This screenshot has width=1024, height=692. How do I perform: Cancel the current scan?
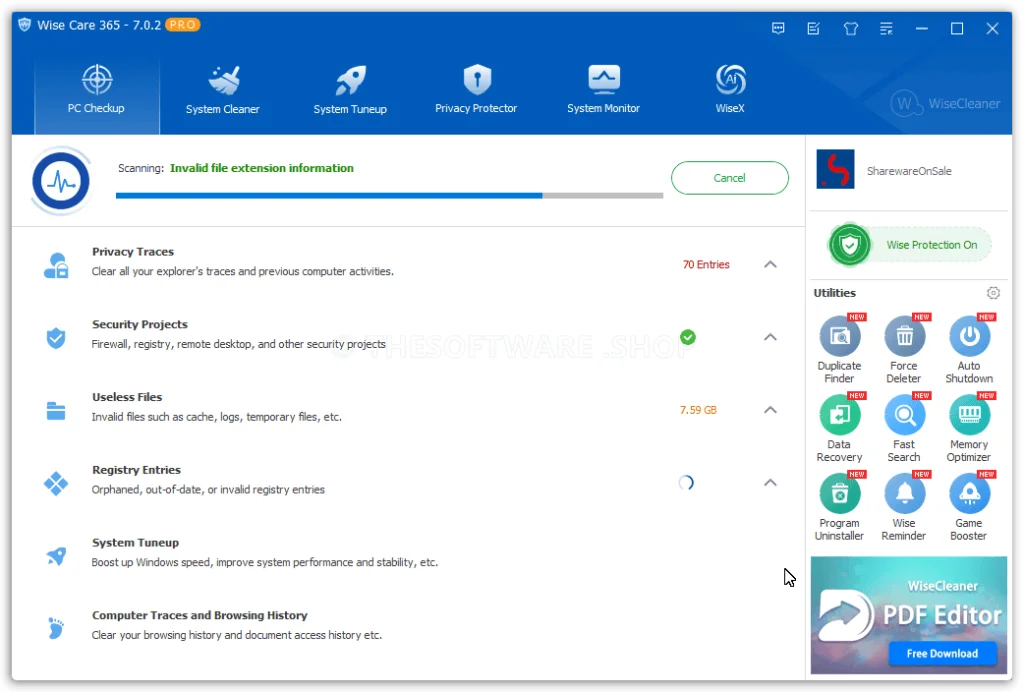(x=729, y=177)
